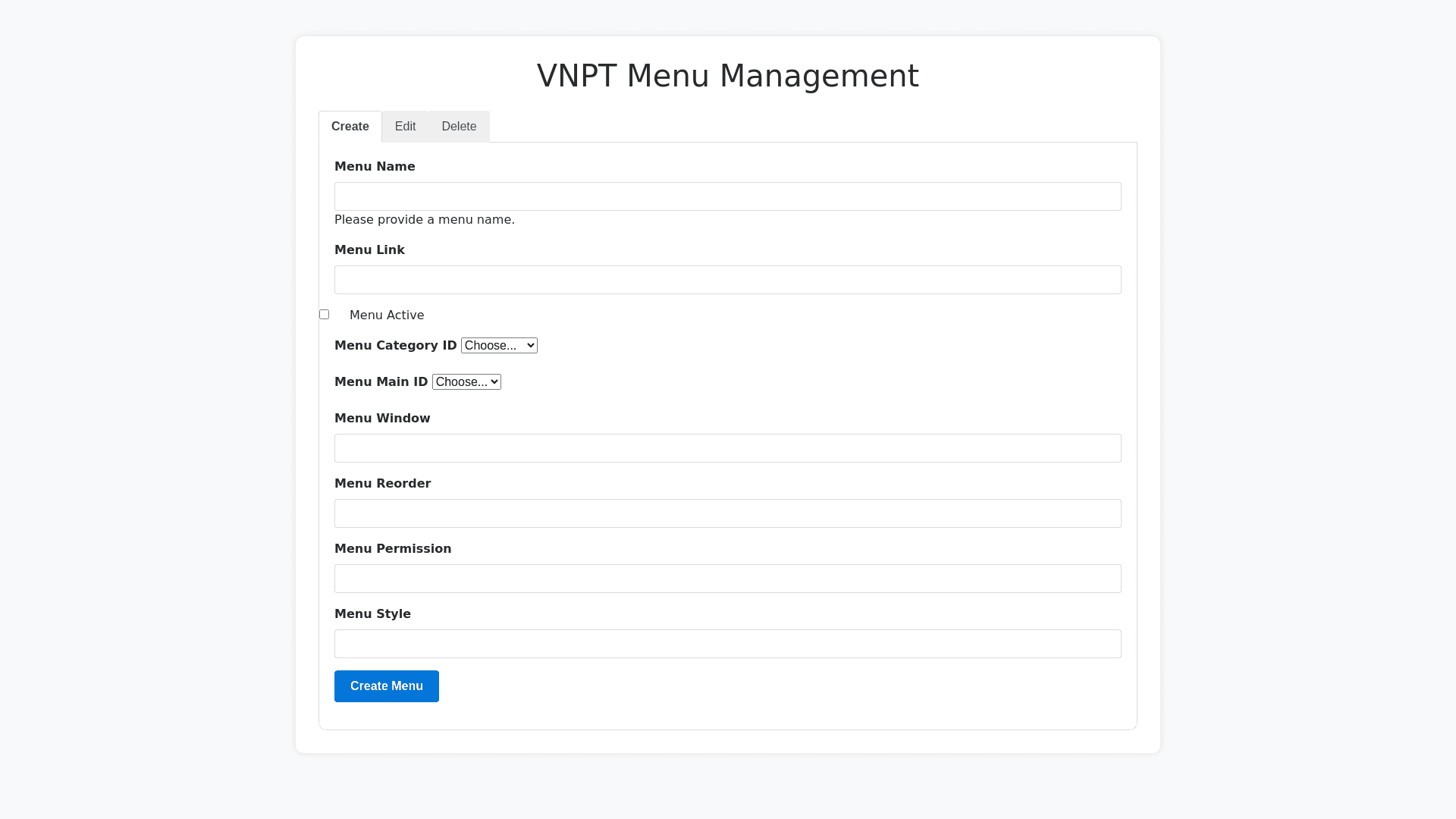The width and height of the screenshot is (1456, 819).
Task: Click the Menu Active label text
Action: tap(387, 315)
